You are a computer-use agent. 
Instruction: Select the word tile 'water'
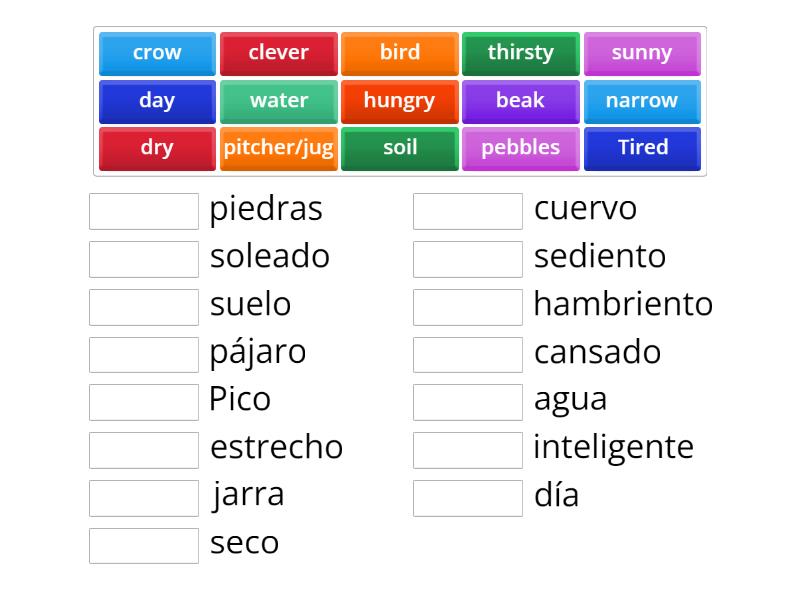click(x=279, y=100)
